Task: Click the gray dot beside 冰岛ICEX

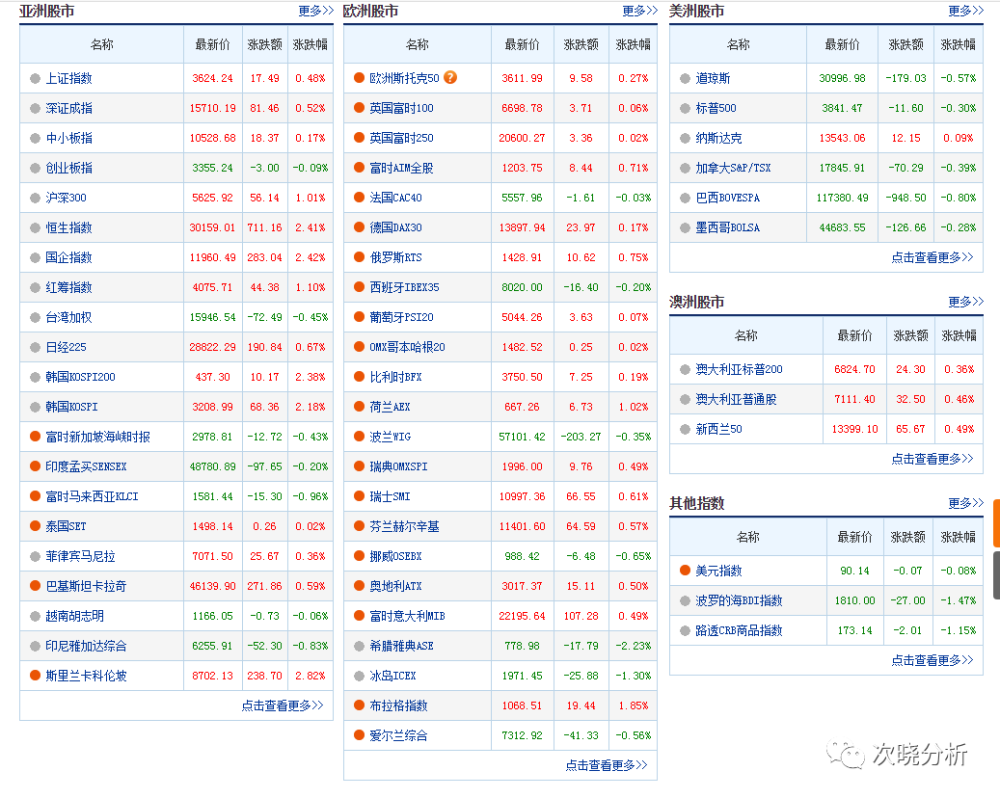Action: pyautogui.click(x=359, y=676)
